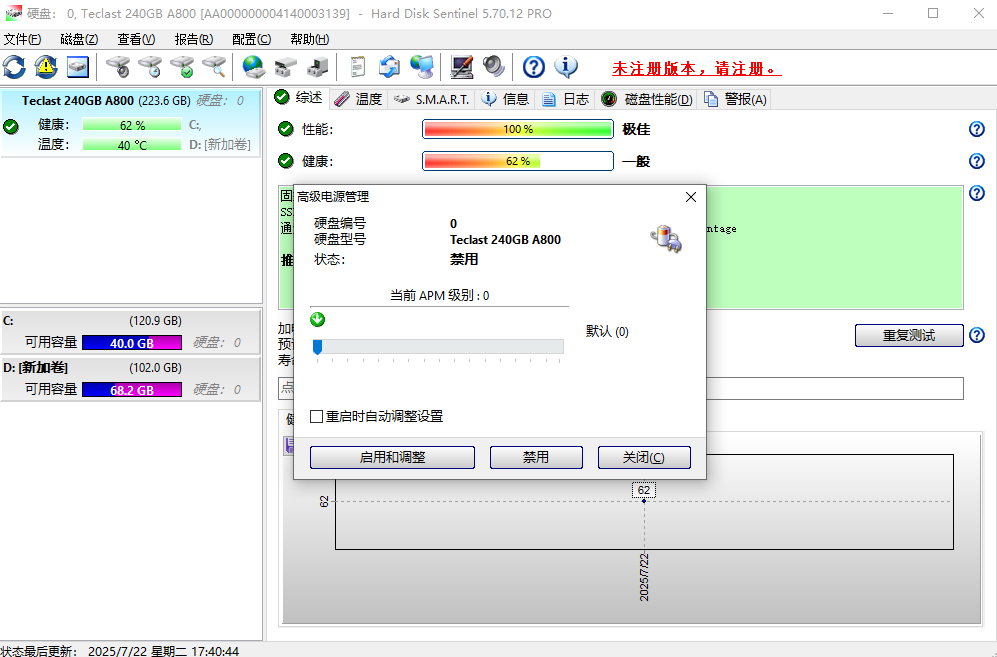Open the 帮助(H) menu
Viewport: 997px width, 657px height.
[x=310, y=39]
